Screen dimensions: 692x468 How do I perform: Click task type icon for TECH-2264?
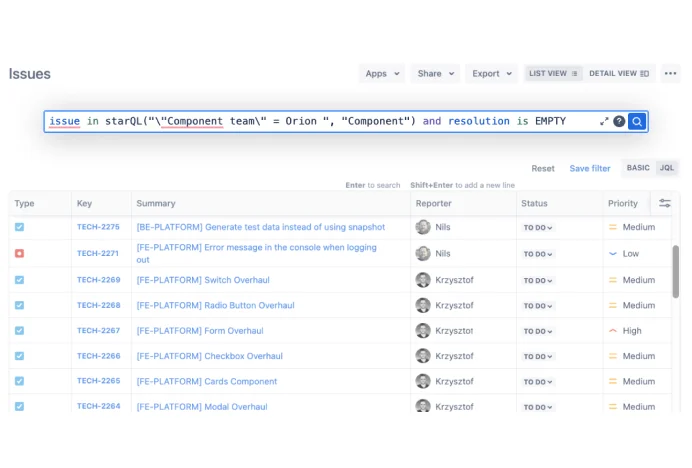tap(19, 406)
